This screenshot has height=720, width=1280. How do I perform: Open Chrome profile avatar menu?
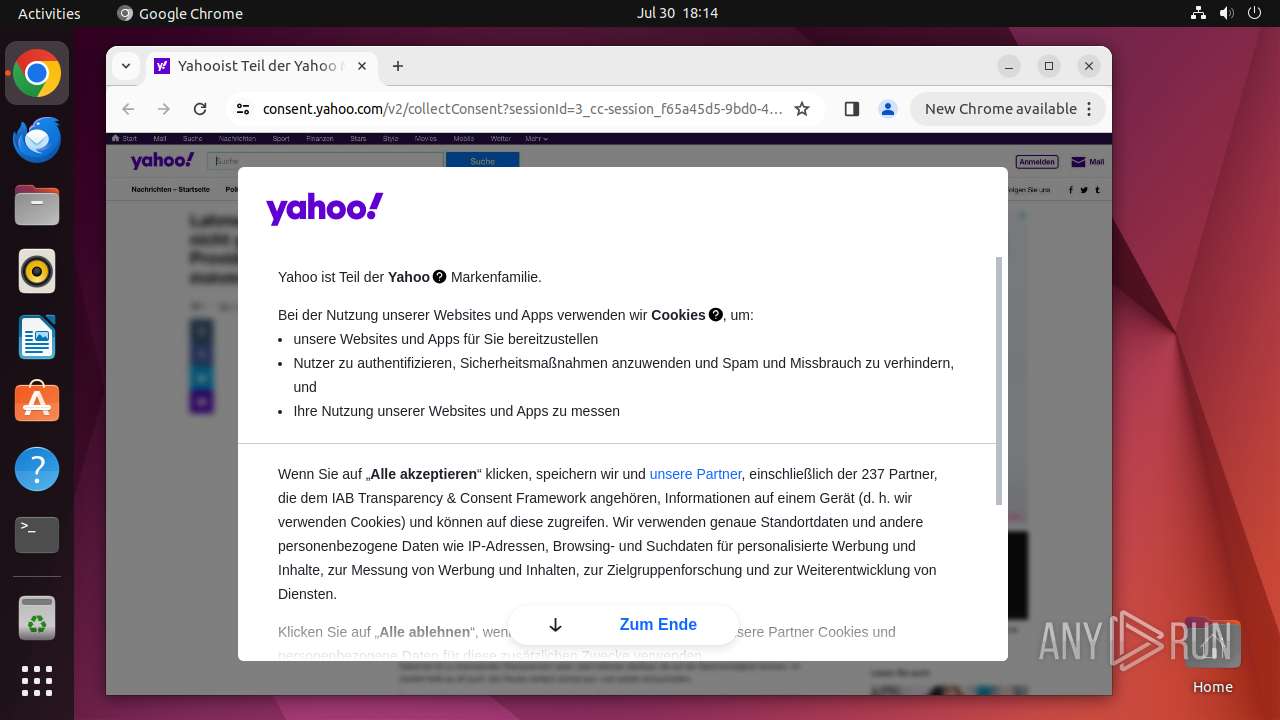[888, 109]
